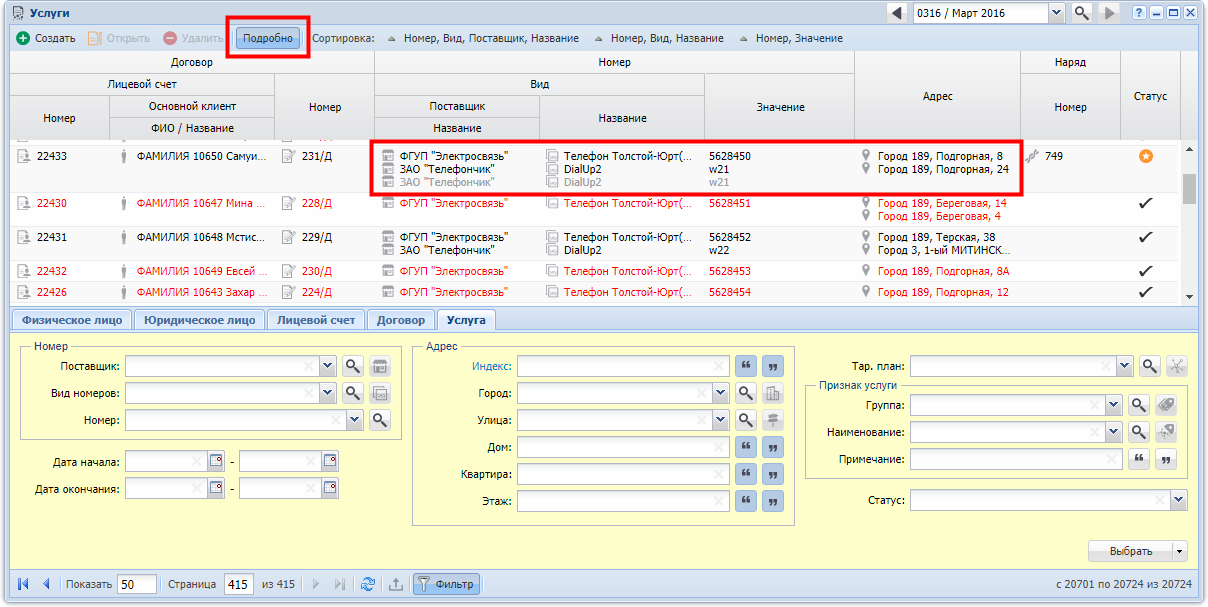Expand the Поставщик dropdown list

pyautogui.click(x=328, y=366)
